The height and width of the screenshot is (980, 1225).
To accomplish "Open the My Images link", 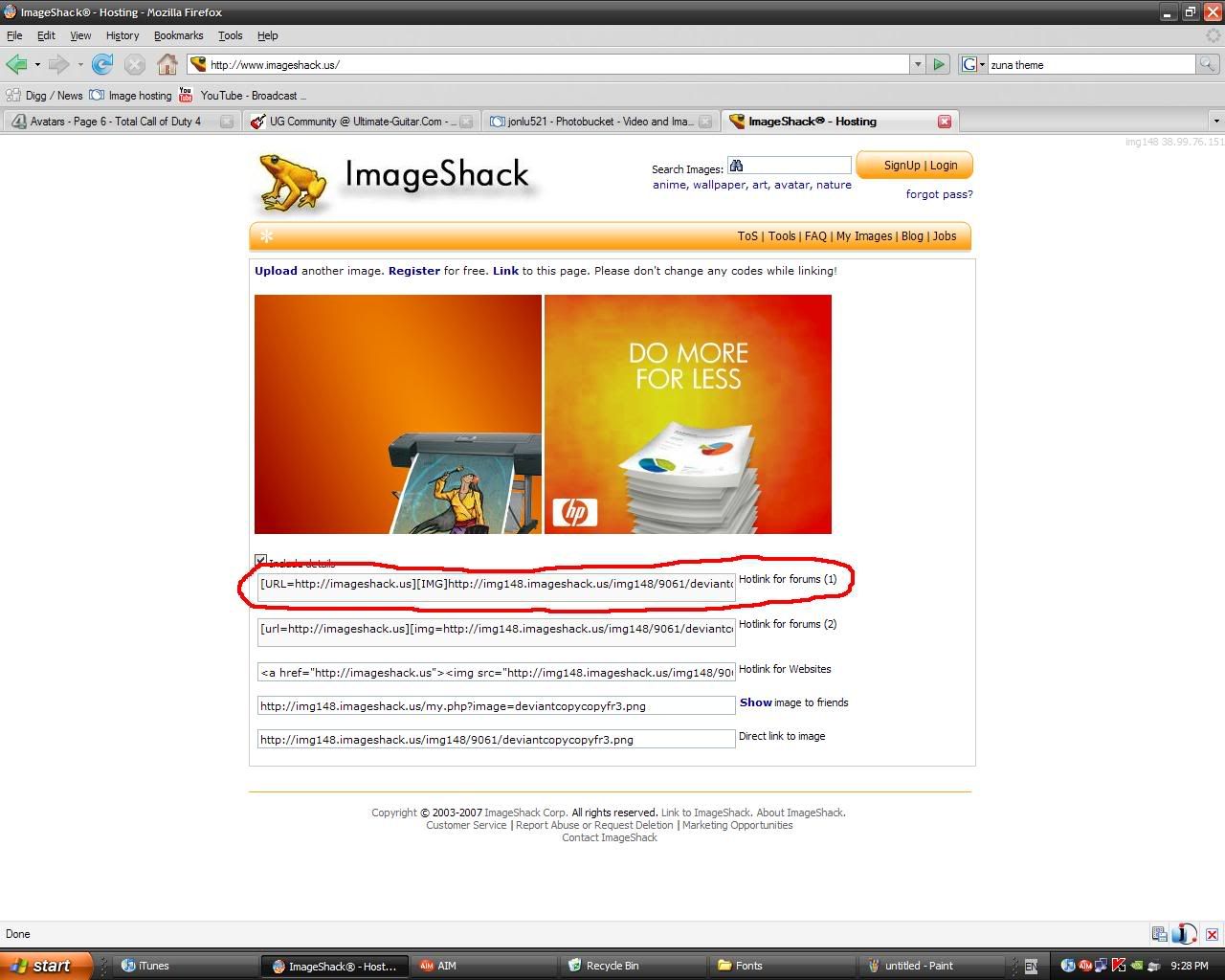I will click(x=863, y=236).
